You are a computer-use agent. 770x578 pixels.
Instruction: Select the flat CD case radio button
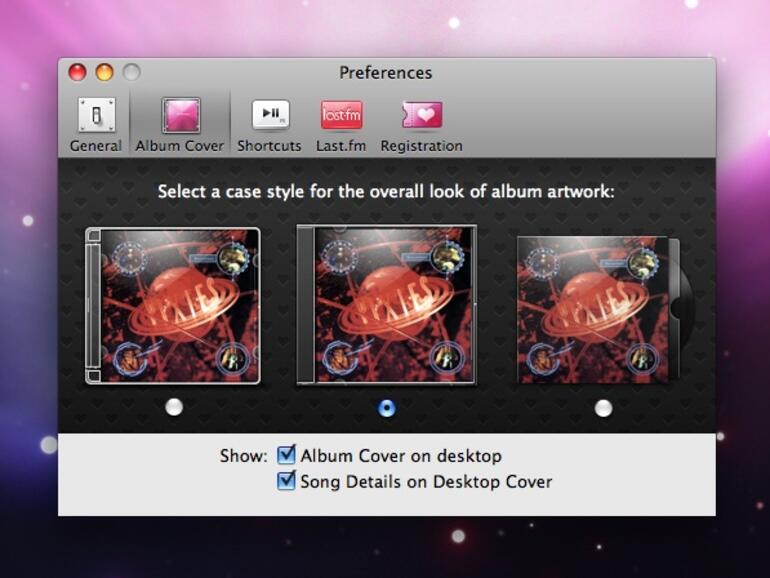pyautogui.click(x=387, y=408)
